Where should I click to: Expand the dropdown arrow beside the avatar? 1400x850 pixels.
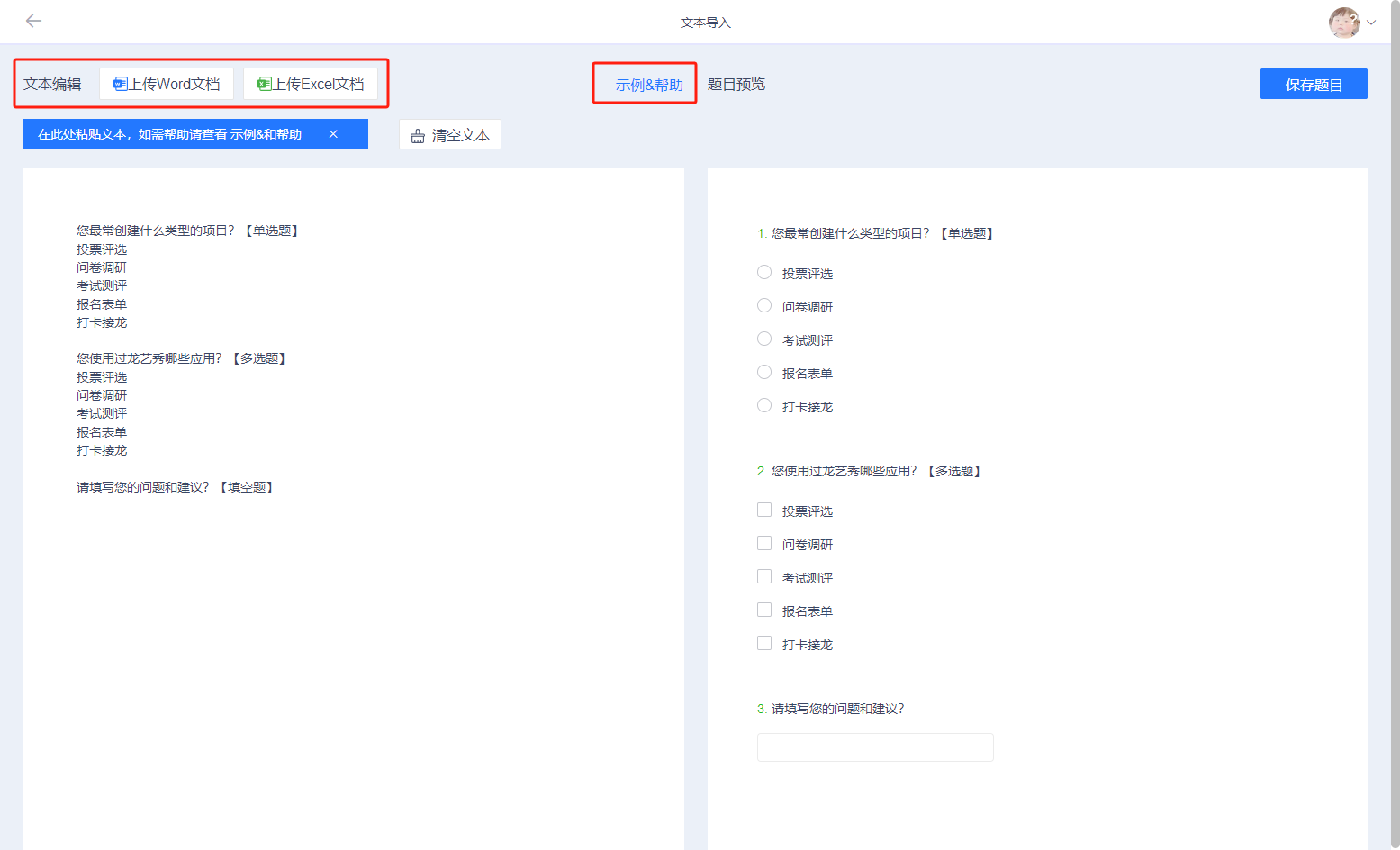point(1371,23)
